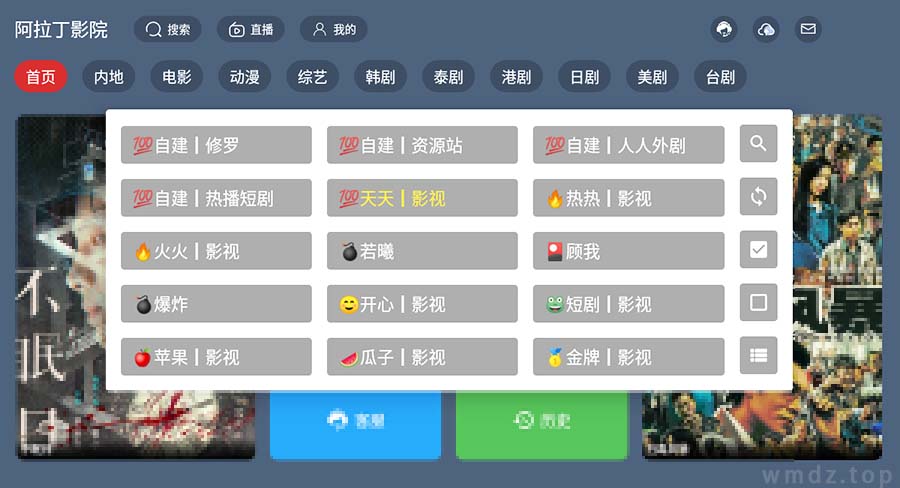Select the 首页 home tab
The width and height of the screenshot is (900, 488).
(41, 76)
